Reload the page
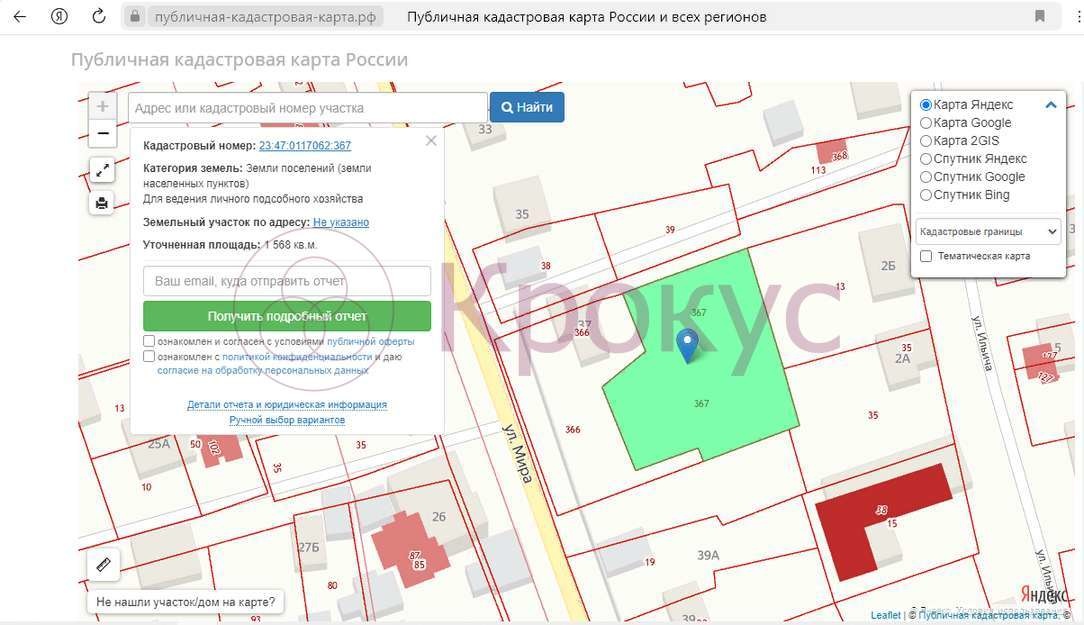Image resolution: width=1084 pixels, height=625 pixels. pos(99,17)
